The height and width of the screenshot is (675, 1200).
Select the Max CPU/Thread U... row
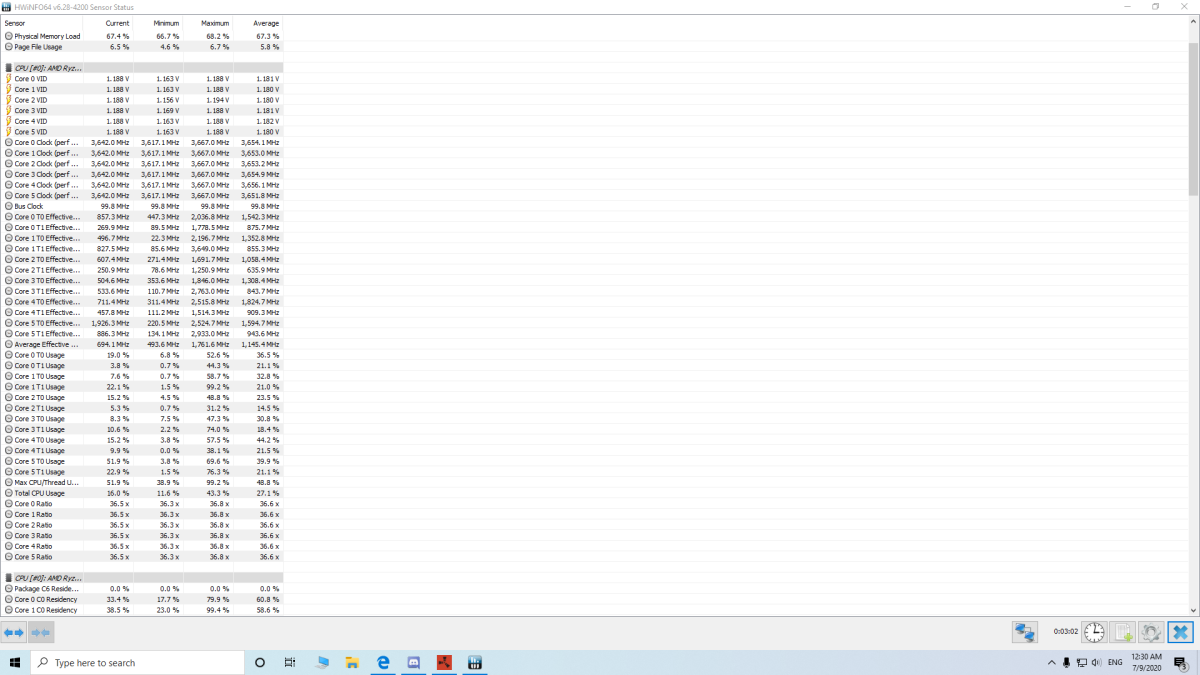pyautogui.click(x=142, y=482)
